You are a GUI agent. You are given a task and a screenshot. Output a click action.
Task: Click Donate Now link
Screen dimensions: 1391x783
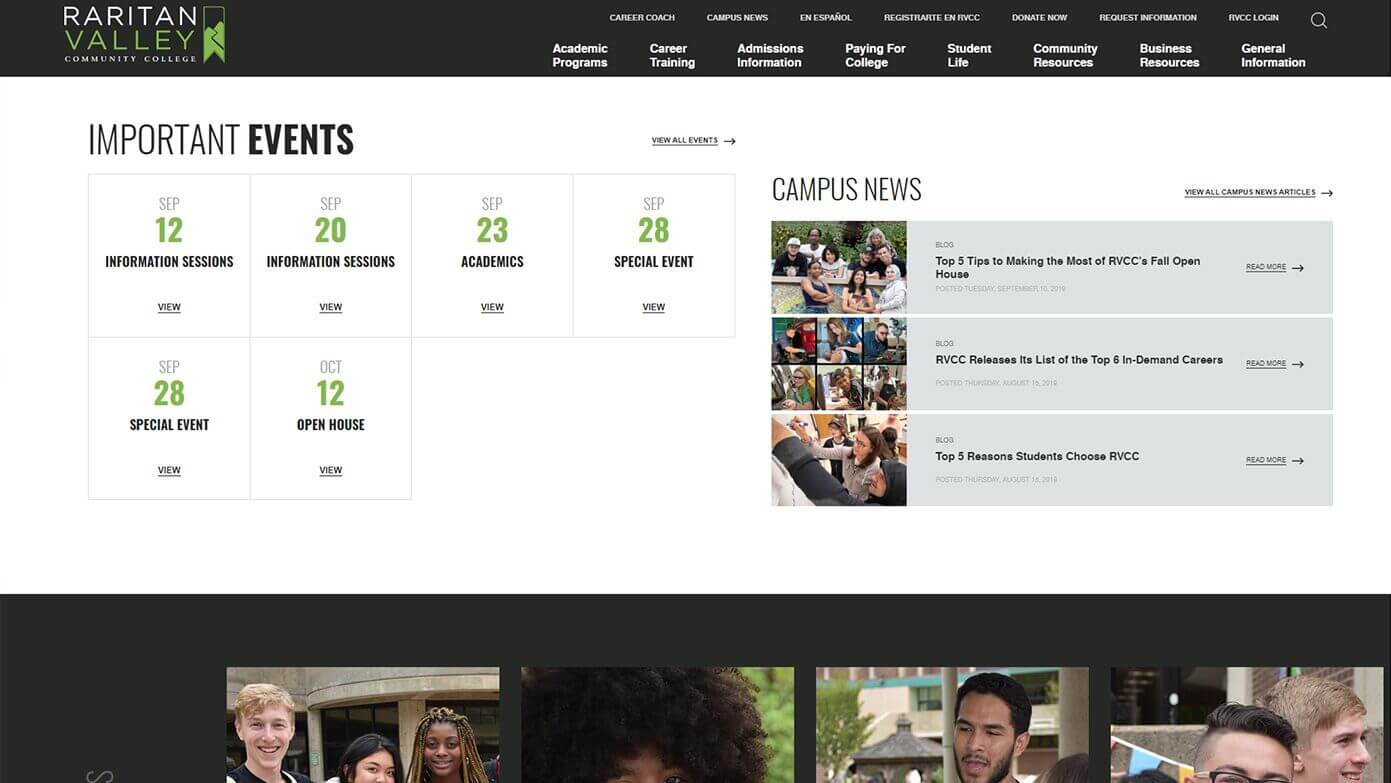1039,18
